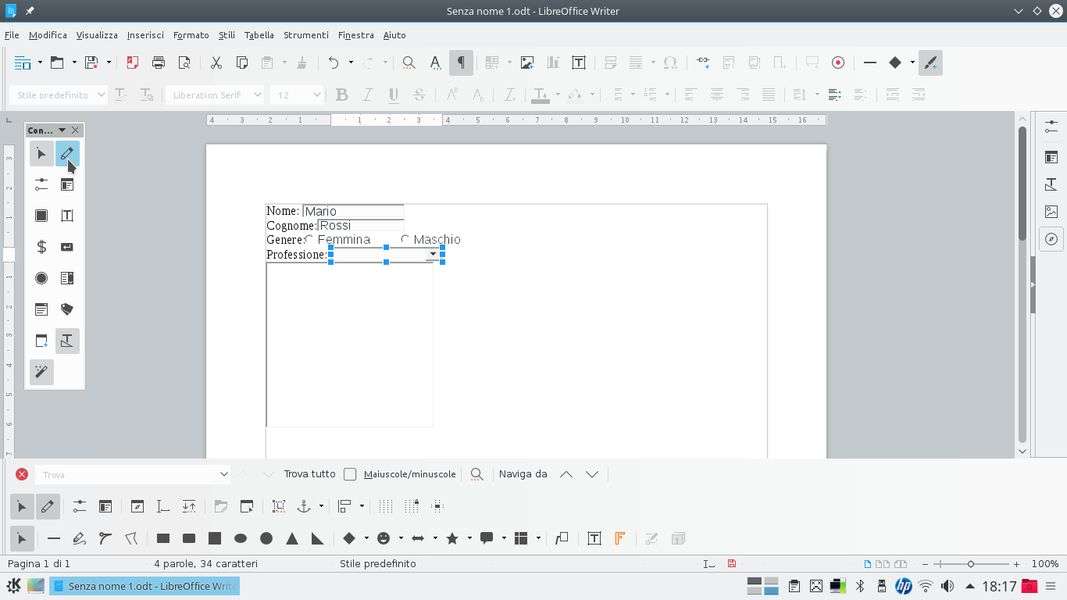Select the Femmina radio button

(309, 239)
